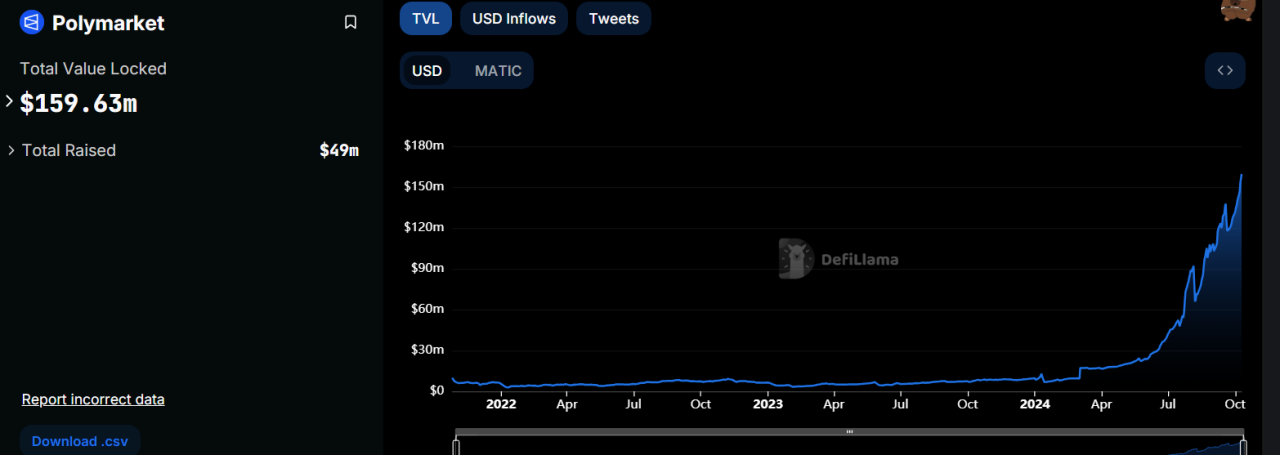This screenshot has height=455, width=1280.
Task: Switch to the USD Inflows tab
Action: pyautogui.click(x=514, y=19)
